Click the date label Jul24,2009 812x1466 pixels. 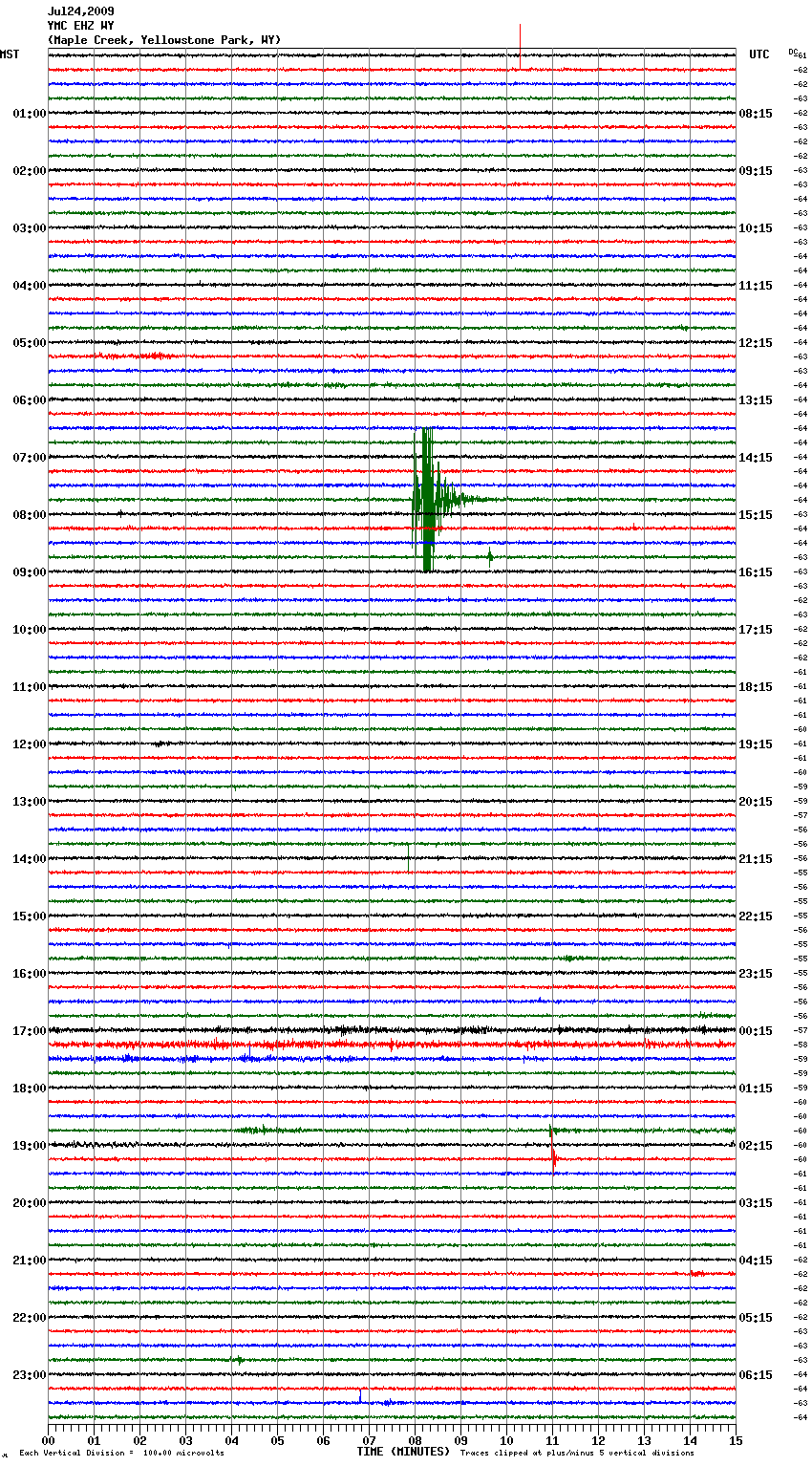tap(81, 11)
